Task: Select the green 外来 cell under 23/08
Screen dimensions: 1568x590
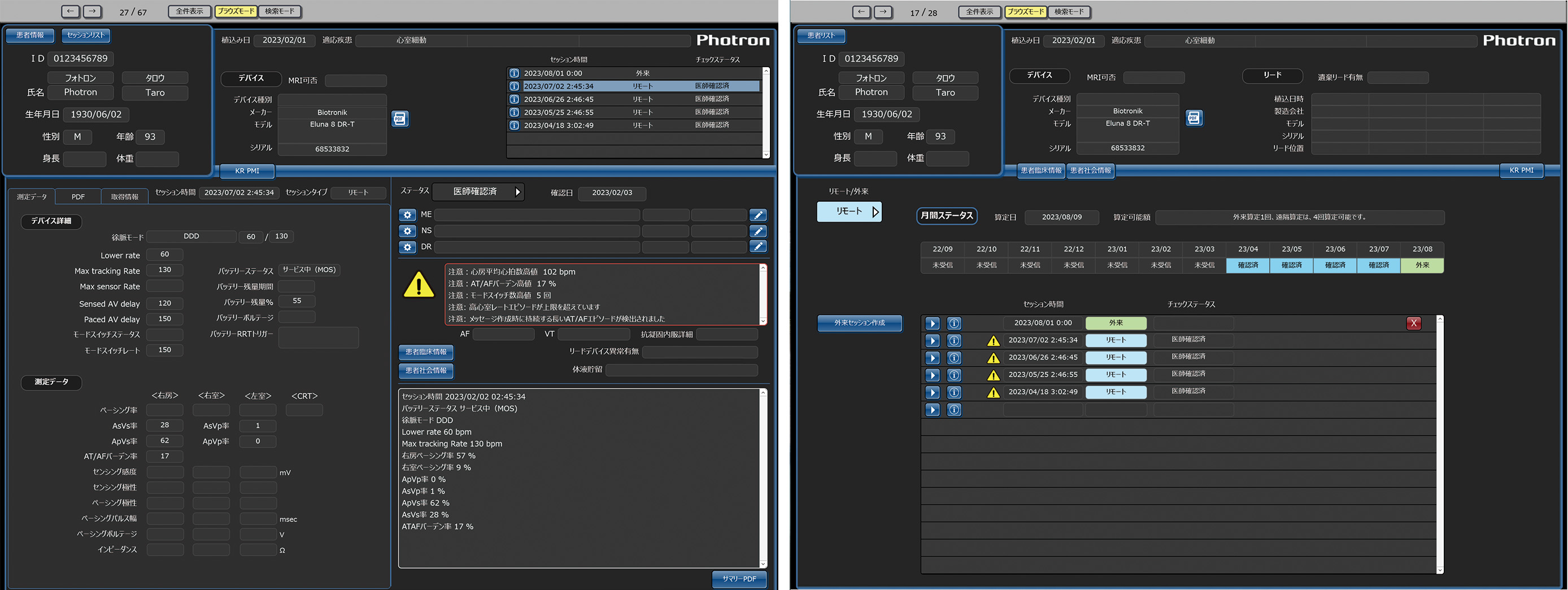Action: pos(1422,266)
